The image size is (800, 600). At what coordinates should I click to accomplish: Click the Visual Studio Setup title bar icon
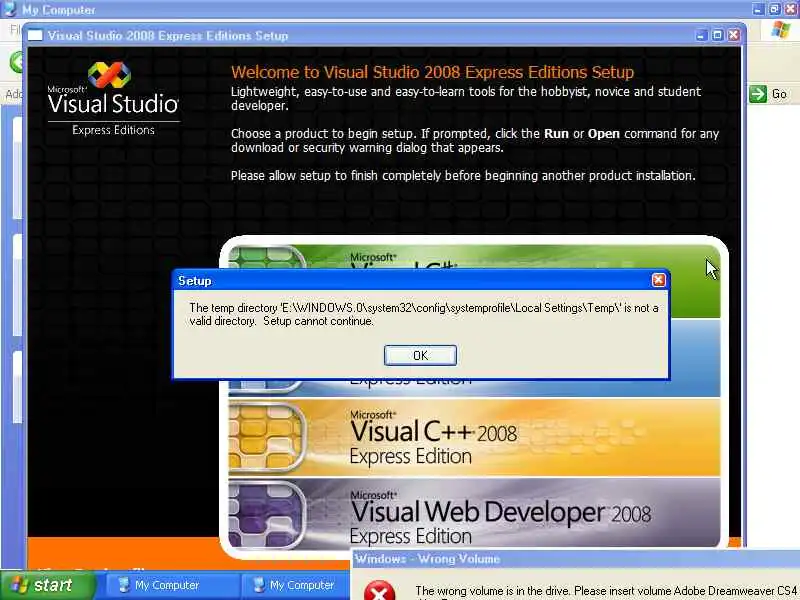coord(35,35)
